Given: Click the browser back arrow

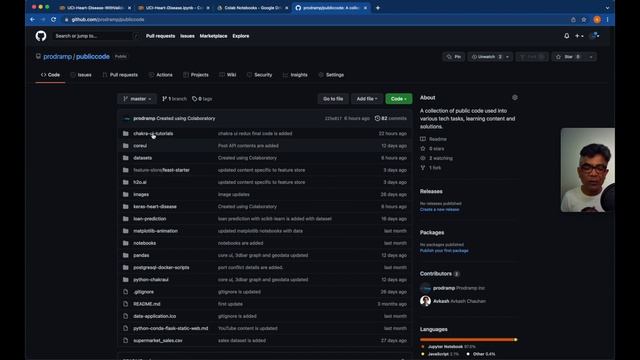Looking at the screenshot, I should pos(33,19).
